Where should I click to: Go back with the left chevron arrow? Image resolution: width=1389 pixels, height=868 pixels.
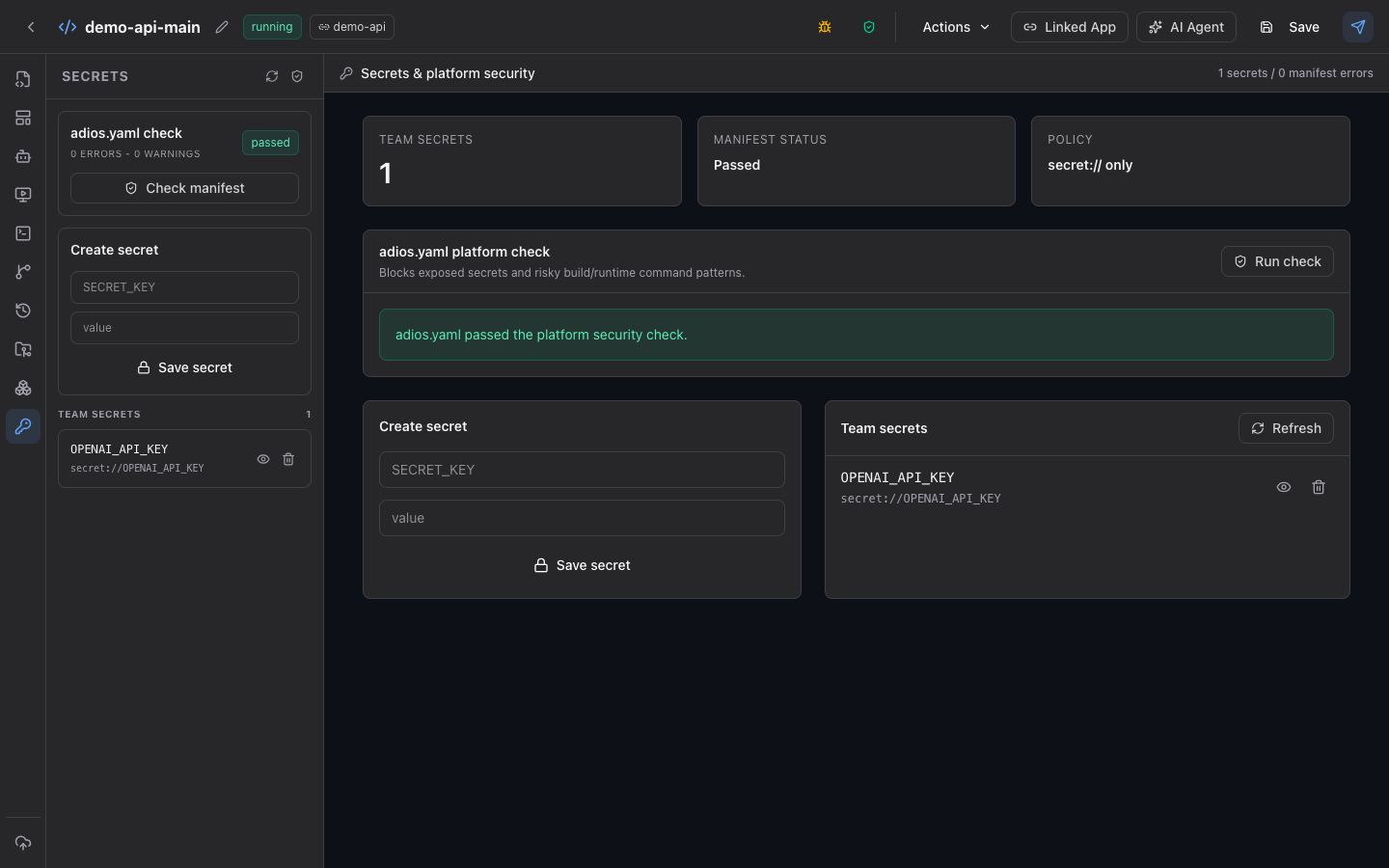click(x=31, y=27)
